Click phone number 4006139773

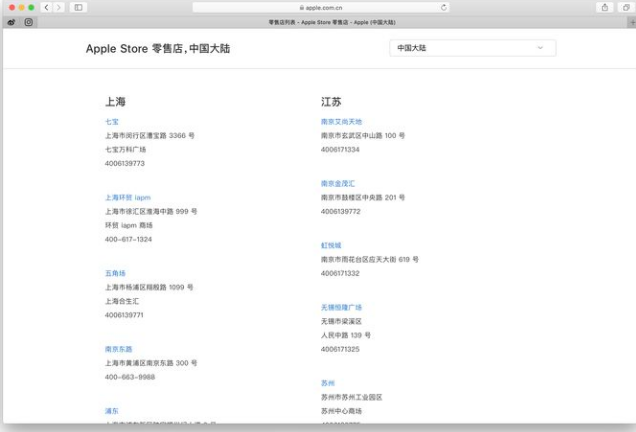[x=125, y=163]
